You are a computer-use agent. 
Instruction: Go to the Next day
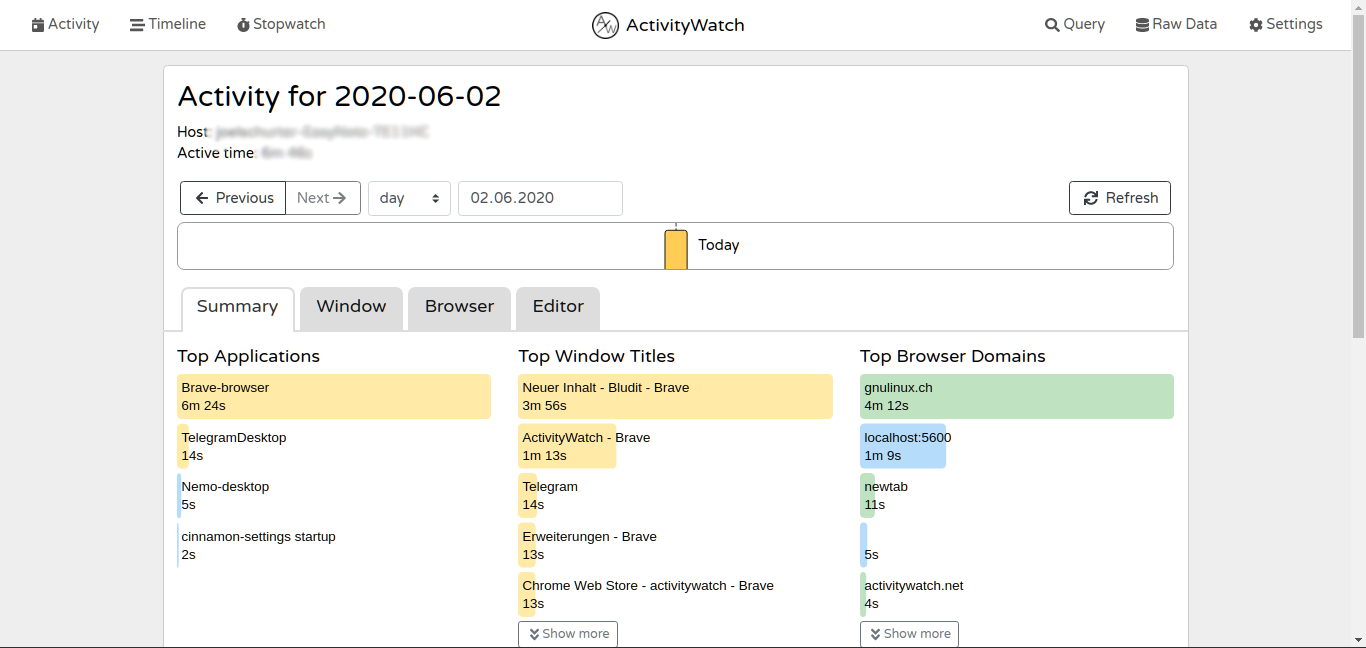click(x=323, y=198)
